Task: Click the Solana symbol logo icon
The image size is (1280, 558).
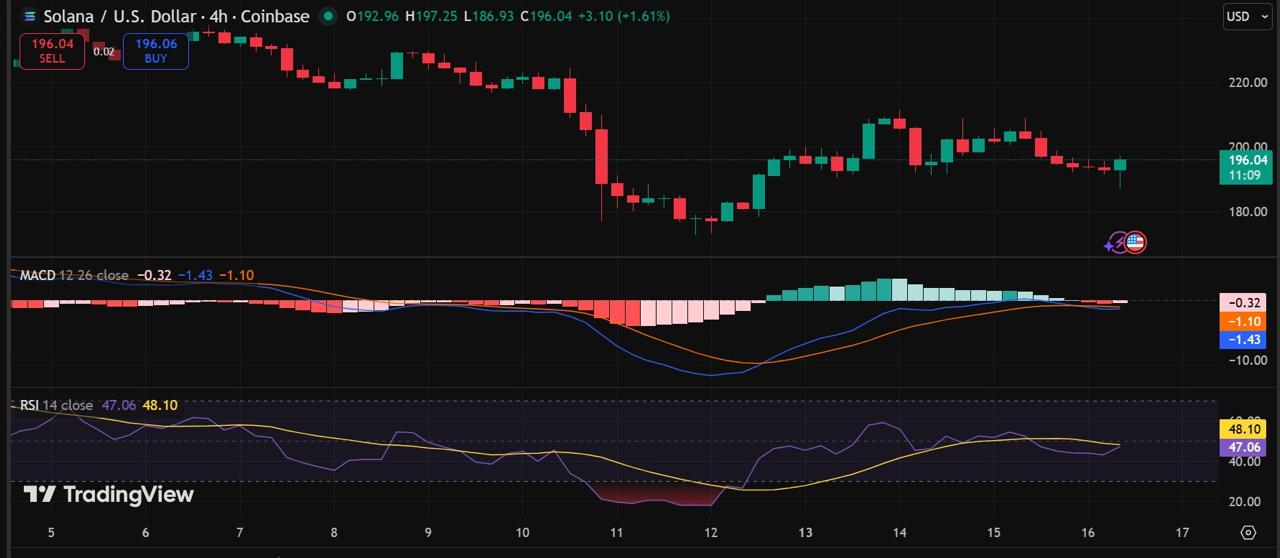Action: 27,16
